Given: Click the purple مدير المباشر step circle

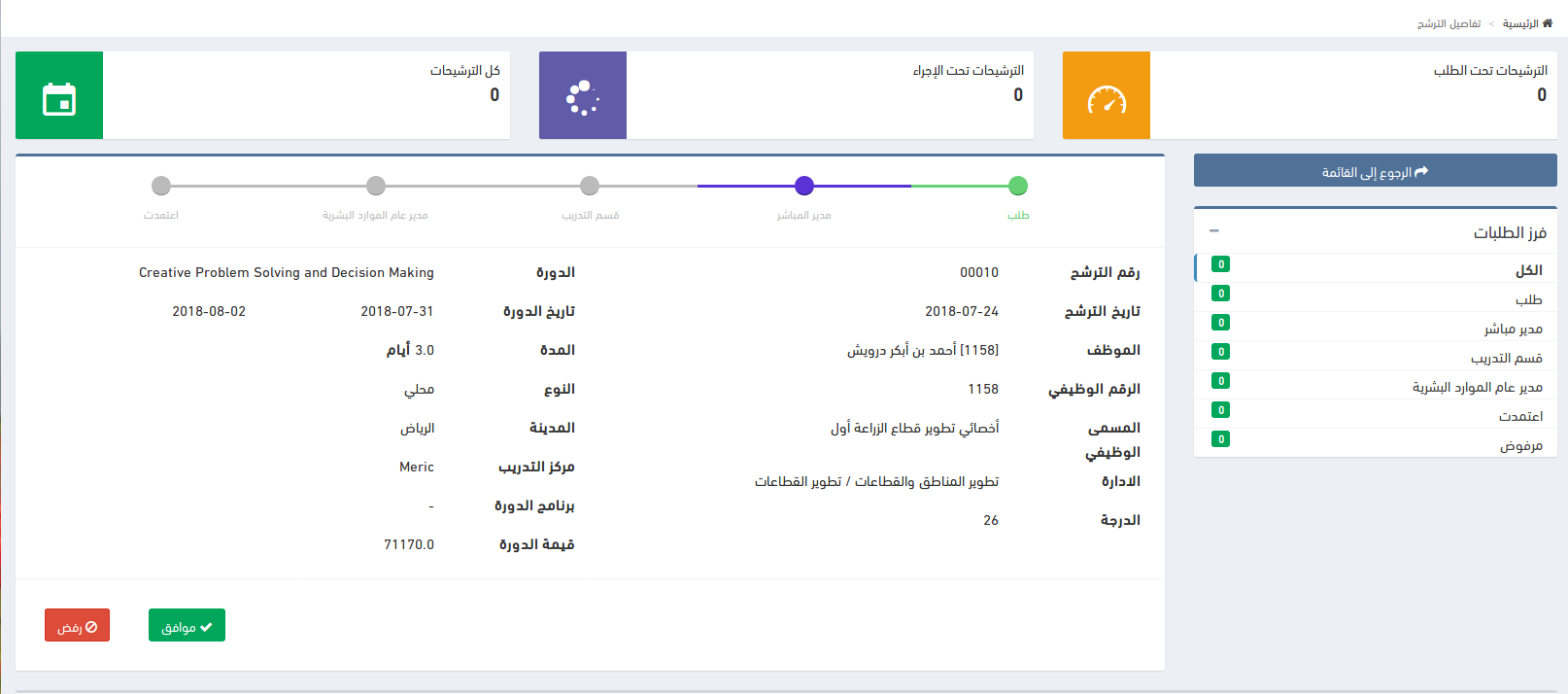Looking at the screenshot, I should (x=804, y=186).
